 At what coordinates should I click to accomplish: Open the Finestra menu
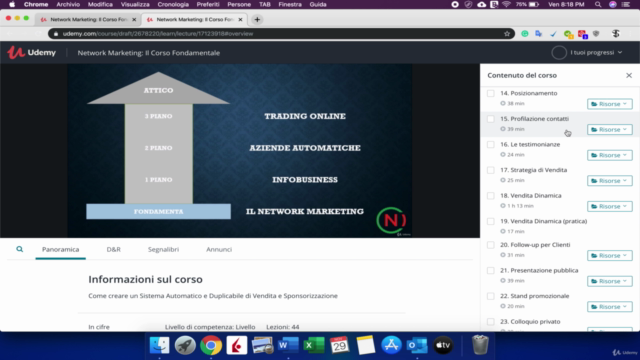tap(290, 4)
